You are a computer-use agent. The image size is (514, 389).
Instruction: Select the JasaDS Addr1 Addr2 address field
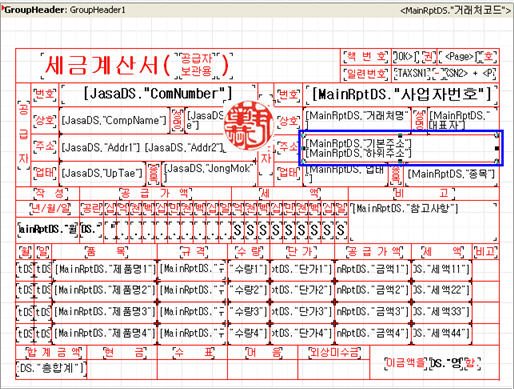pyautogui.click(x=143, y=147)
